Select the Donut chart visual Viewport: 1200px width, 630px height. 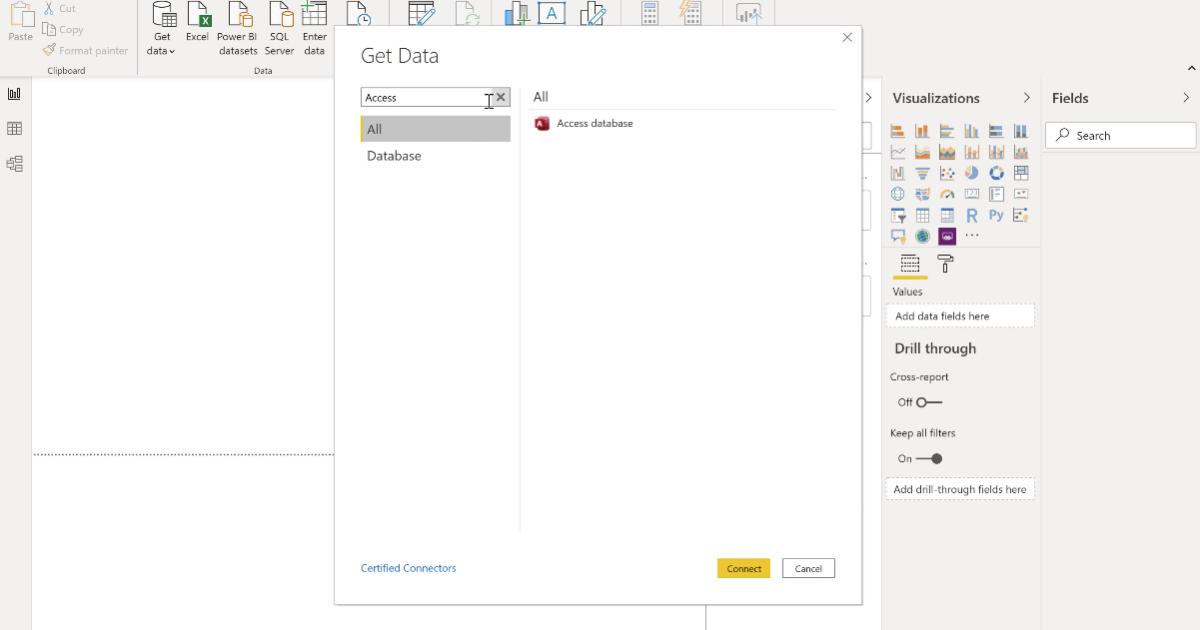pyautogui.click(x=996, y=173)
